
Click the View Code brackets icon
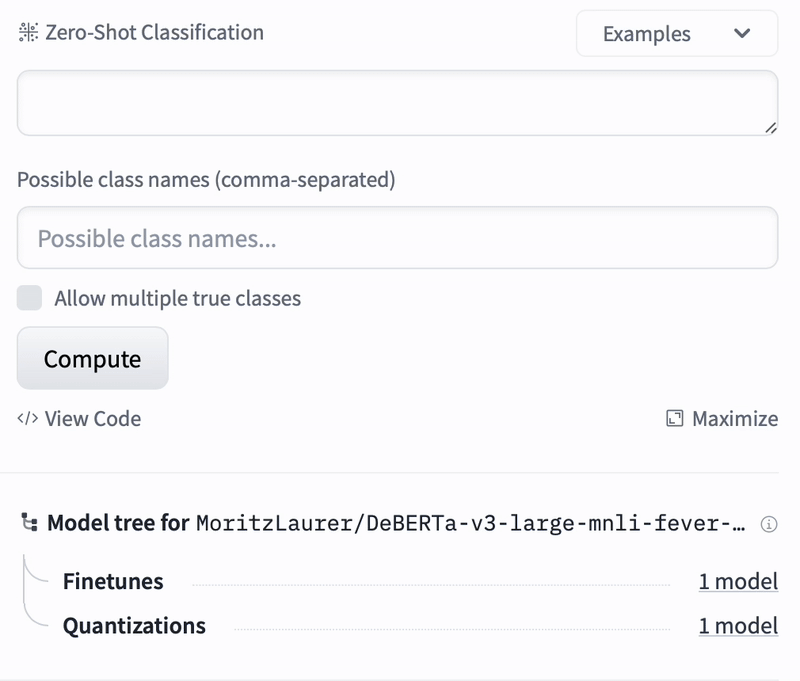28,419
